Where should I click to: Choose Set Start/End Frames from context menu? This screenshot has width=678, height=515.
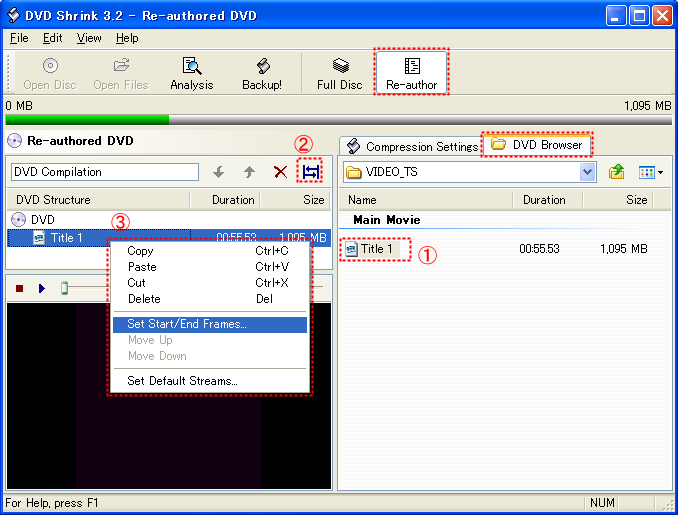pyautogui.click(x=186, y=324)
